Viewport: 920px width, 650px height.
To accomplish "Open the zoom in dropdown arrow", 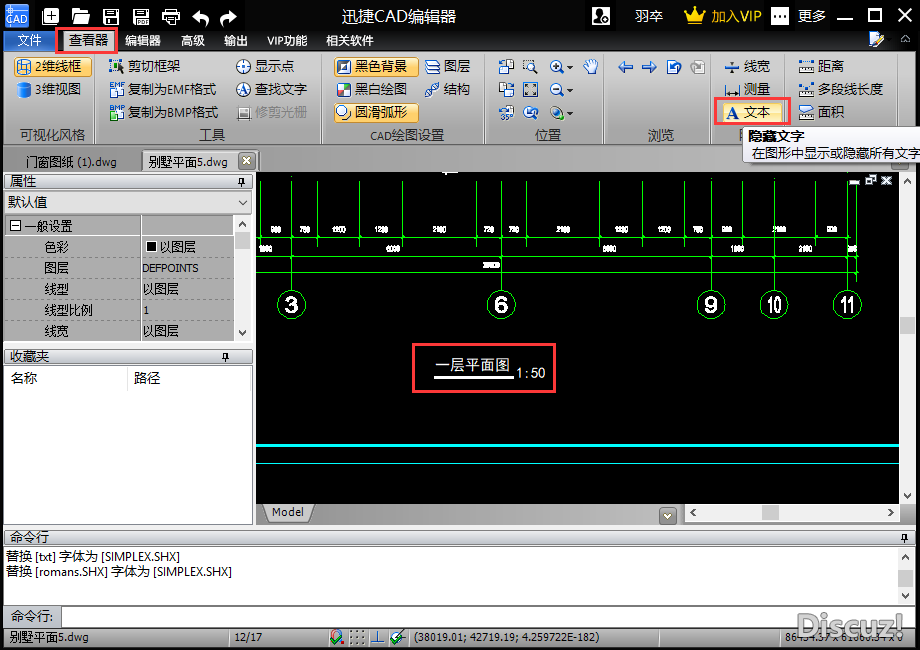I will pos(570,68).
